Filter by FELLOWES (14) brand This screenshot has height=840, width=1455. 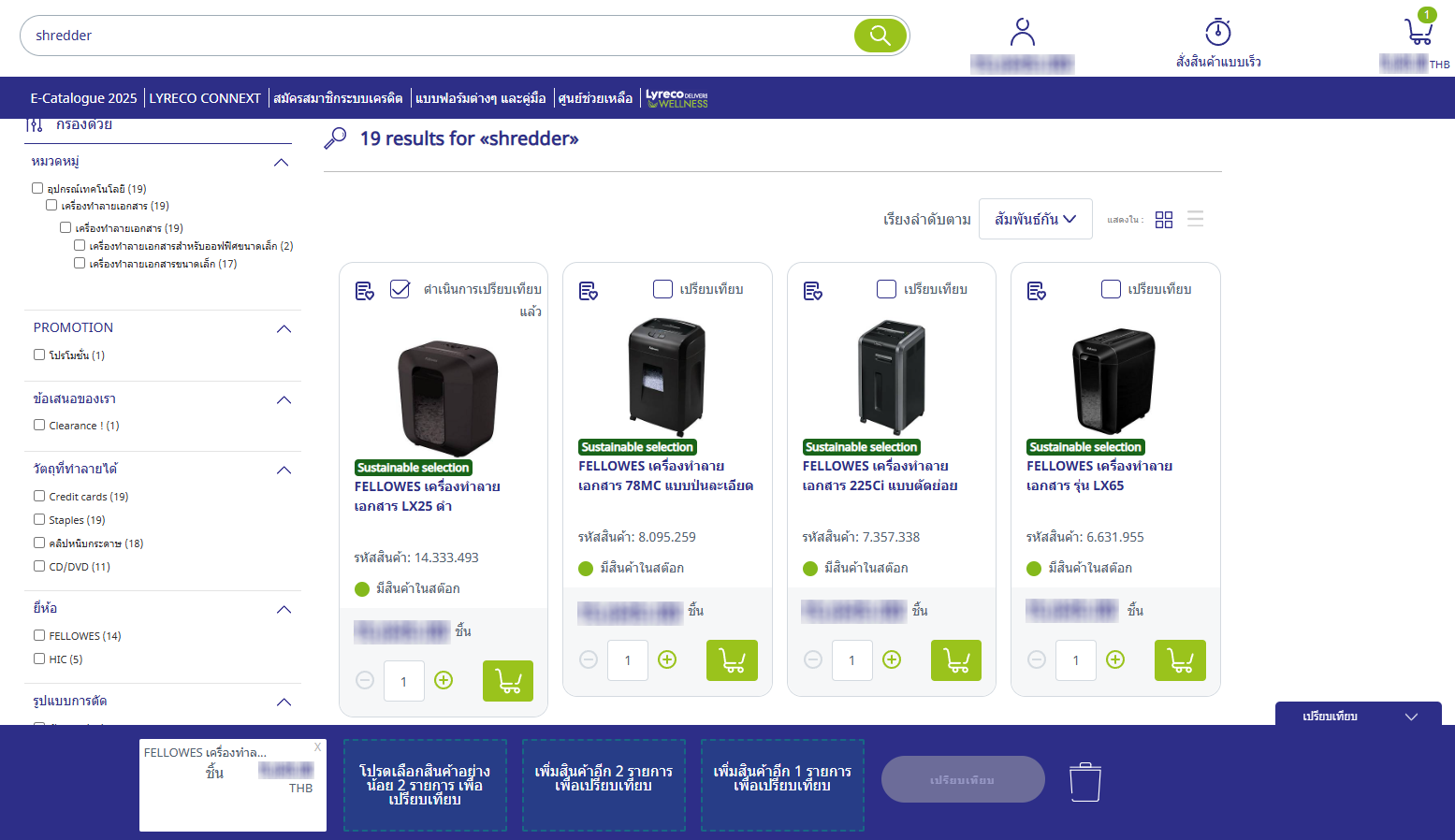tap(39, 635)
